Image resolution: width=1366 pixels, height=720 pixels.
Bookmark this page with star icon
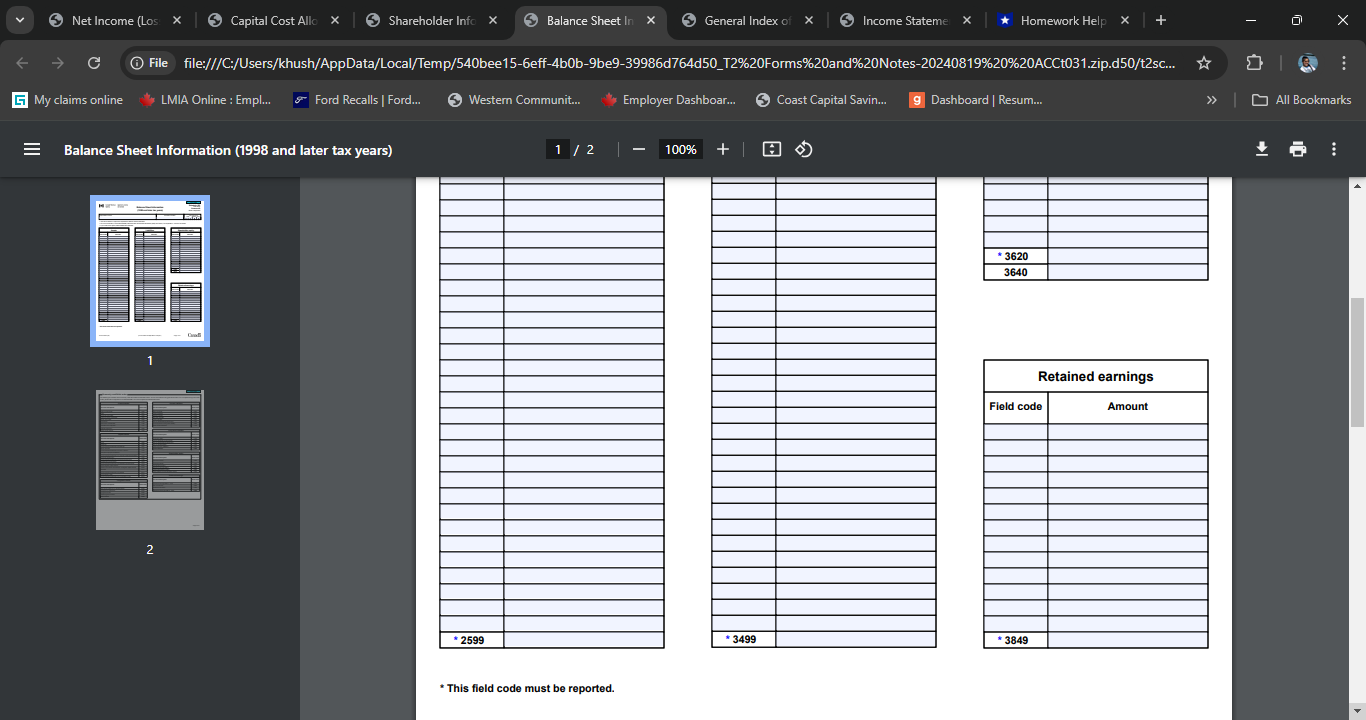point(1204,63)
